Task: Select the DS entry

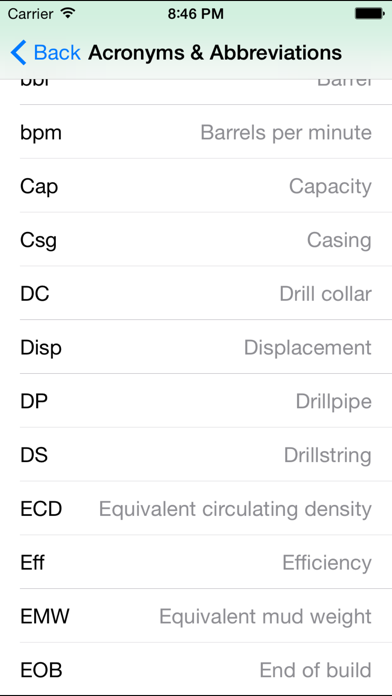Action: [x=196, y=455]
